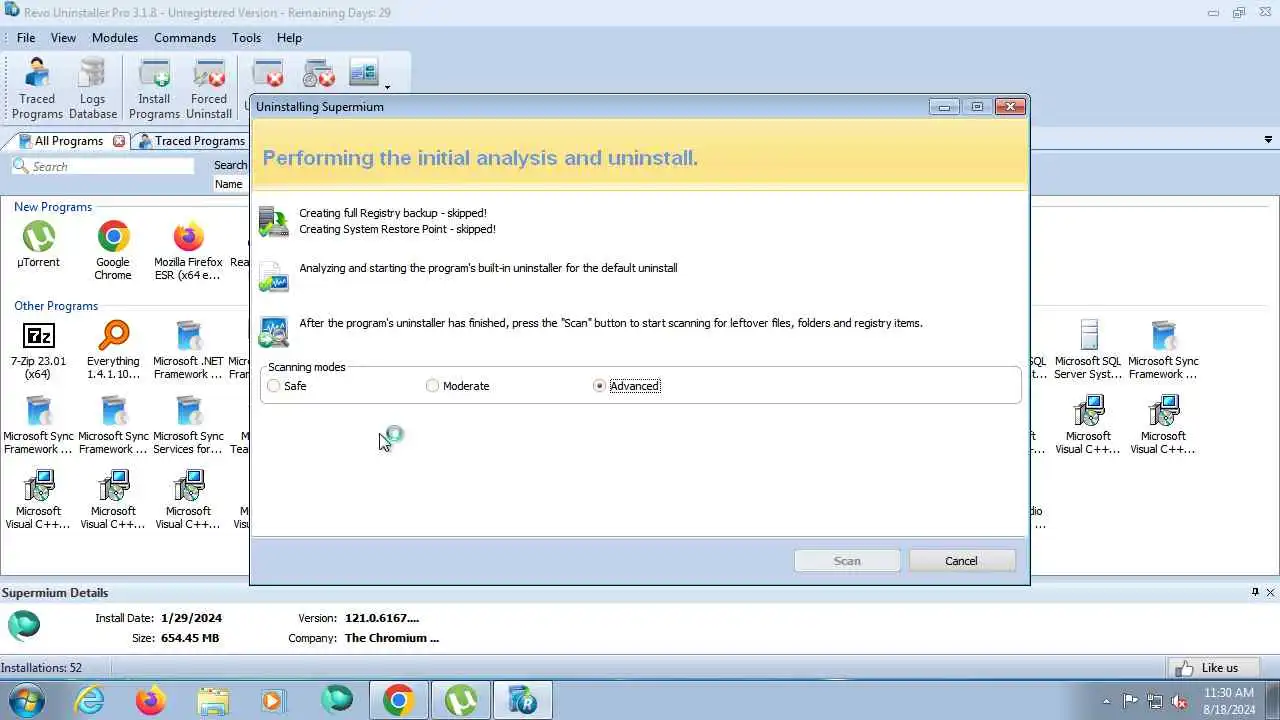Click the Installations: 52 status text
1280x720 pixels.
pos(42,668)
